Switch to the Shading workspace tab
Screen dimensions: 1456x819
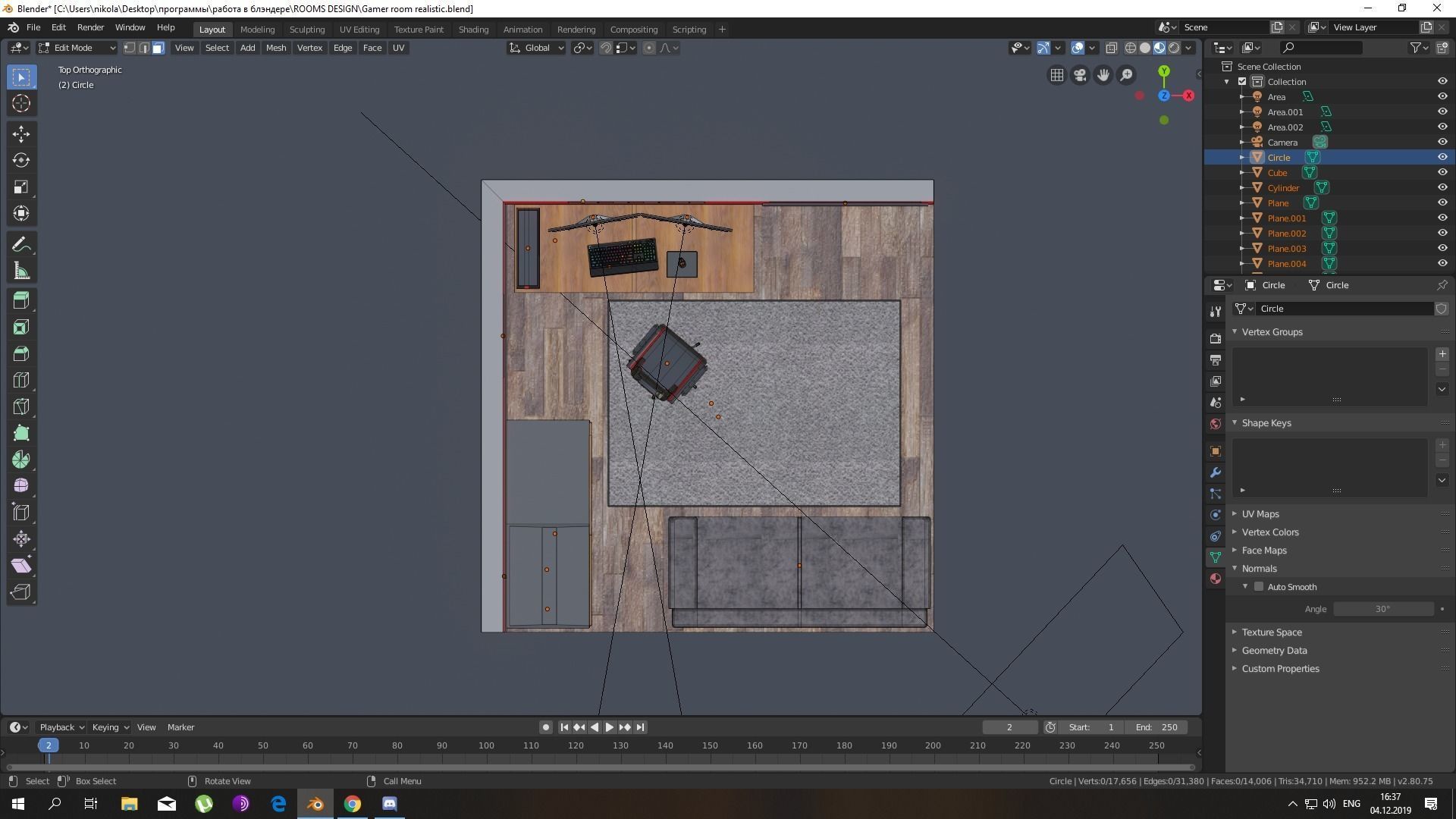click(x=473, y=30)
